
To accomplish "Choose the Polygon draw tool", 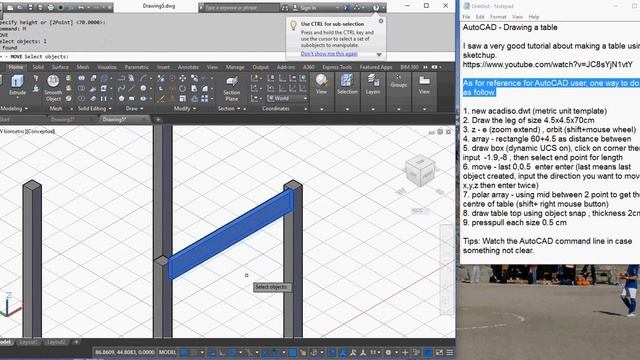I will coord(121,98).
